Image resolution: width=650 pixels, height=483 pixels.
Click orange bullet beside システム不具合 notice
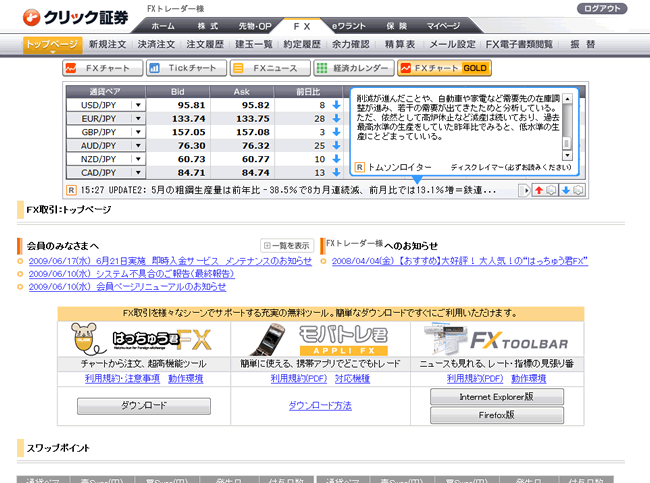(x=20, y=274)
